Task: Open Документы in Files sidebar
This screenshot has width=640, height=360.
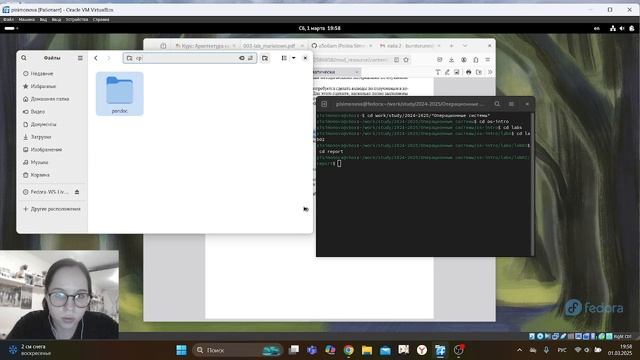Action: [x=52, y=124]
